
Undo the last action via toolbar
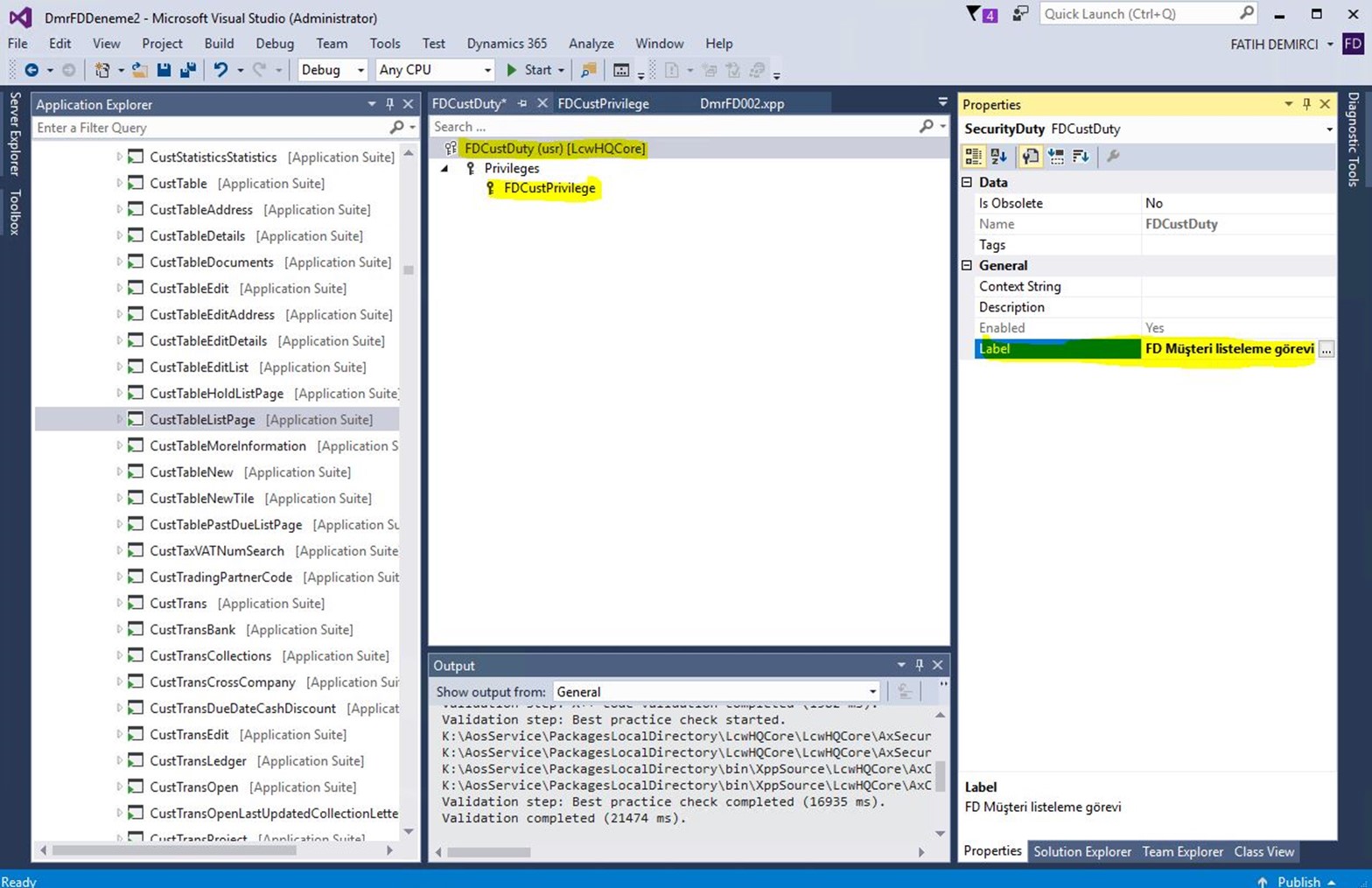pyautogui.click(x=220, y=70)
